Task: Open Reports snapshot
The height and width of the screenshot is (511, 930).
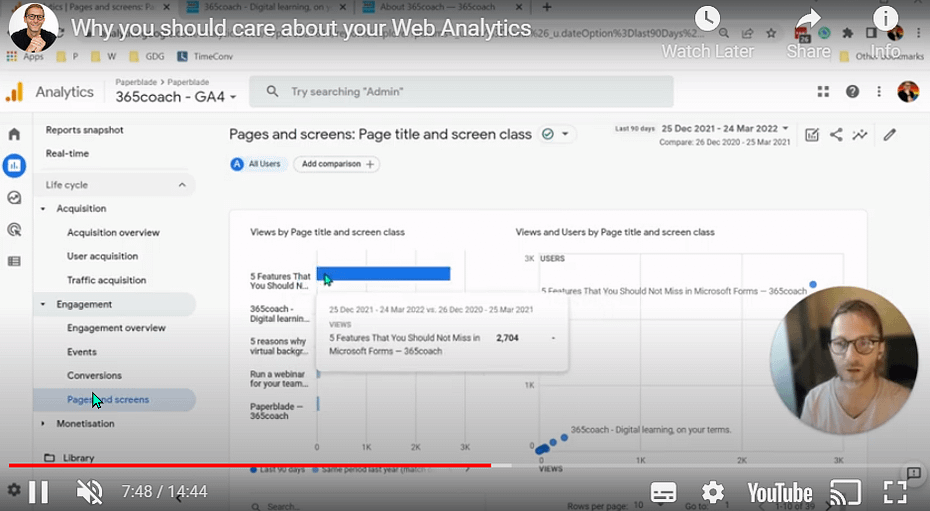Action: pos(84,130)
